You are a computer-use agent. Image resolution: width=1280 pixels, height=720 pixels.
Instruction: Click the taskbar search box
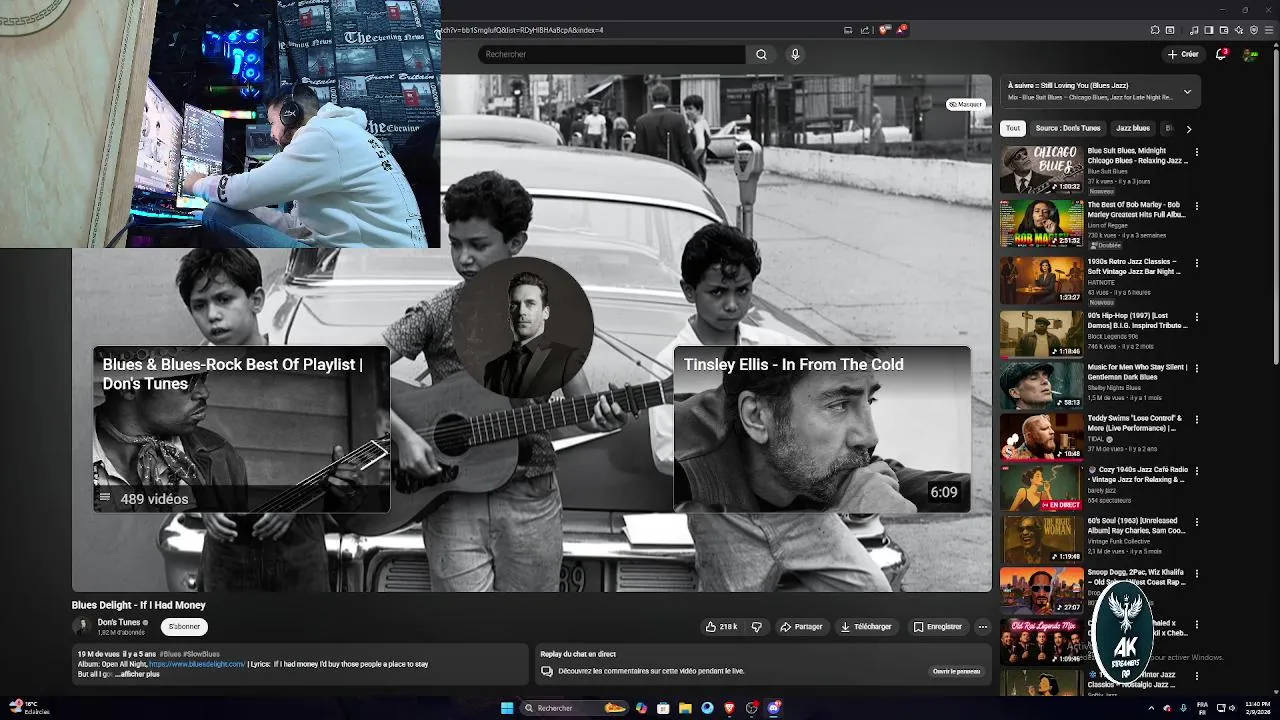[x=575, y=708]
